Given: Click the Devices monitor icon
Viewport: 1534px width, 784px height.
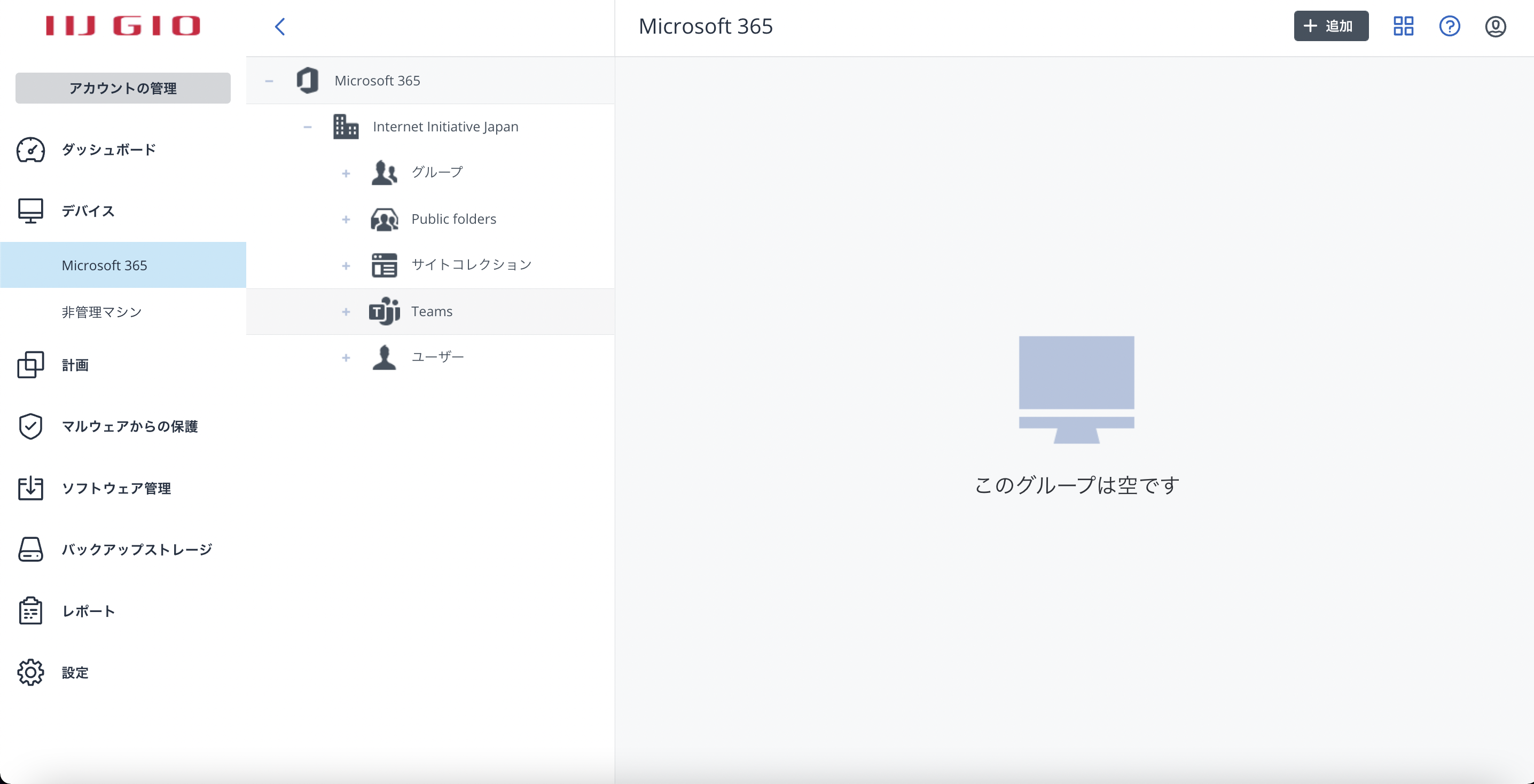Looking at the screenshot, I should click(30, 211).
